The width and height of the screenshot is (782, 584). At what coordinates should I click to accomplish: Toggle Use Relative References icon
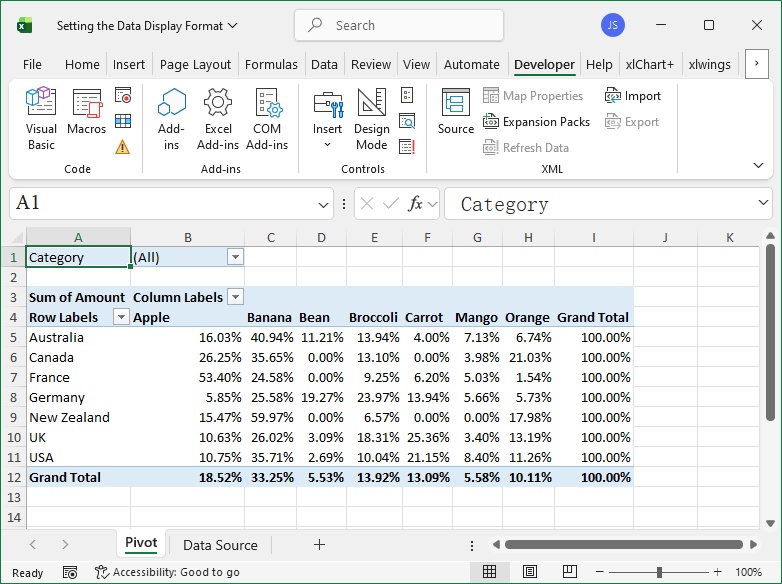coord(123,121)
